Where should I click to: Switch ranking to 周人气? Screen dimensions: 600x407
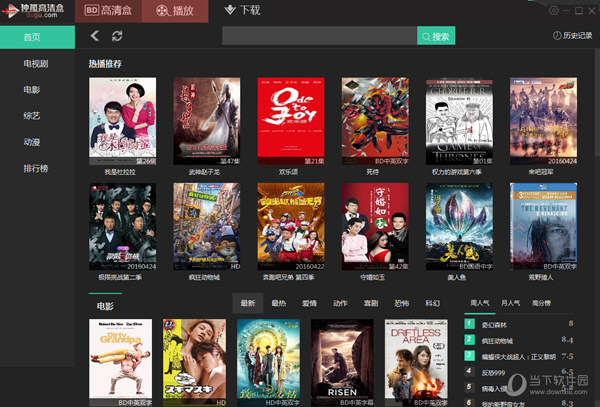point(479,303)
